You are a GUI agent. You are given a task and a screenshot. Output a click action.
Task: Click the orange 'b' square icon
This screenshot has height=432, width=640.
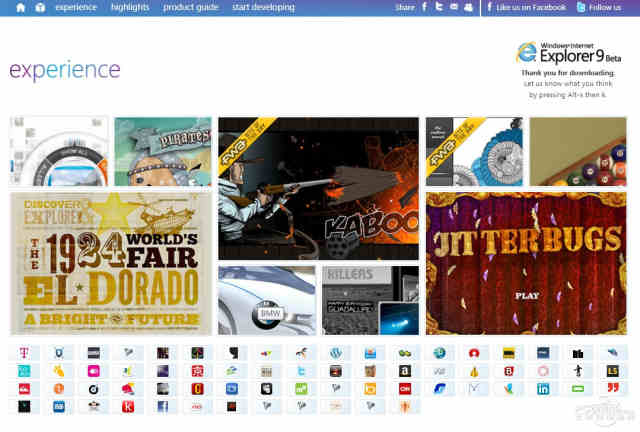pos(370,389)
